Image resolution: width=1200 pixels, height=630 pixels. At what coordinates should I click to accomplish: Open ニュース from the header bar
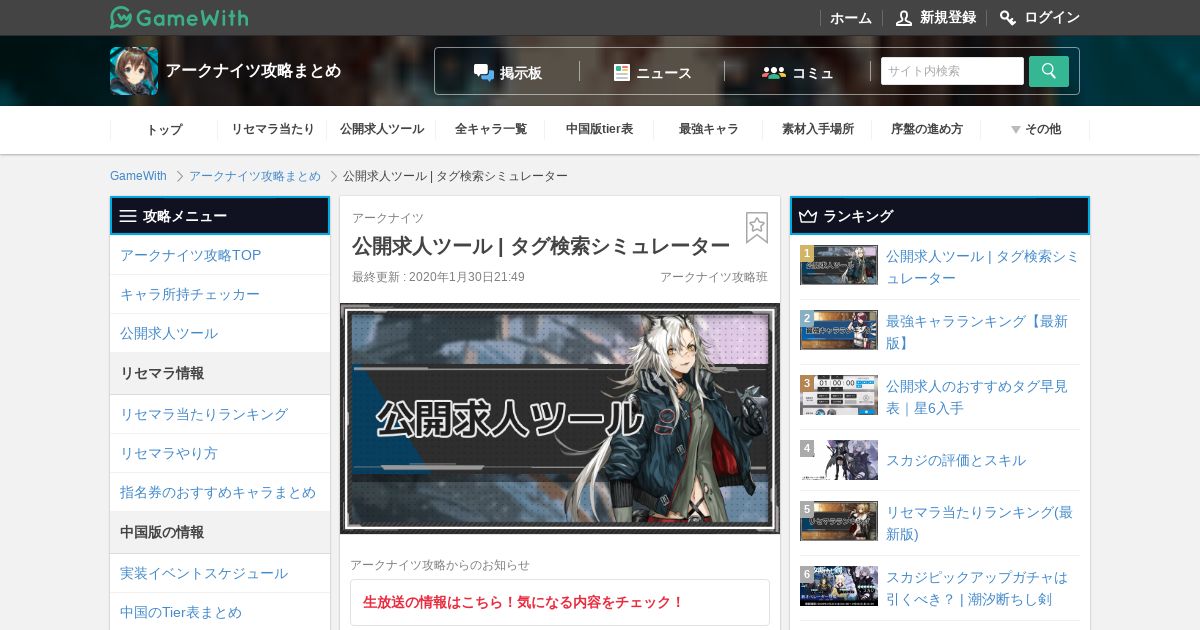pyautogui.click(x=653, y=72)
